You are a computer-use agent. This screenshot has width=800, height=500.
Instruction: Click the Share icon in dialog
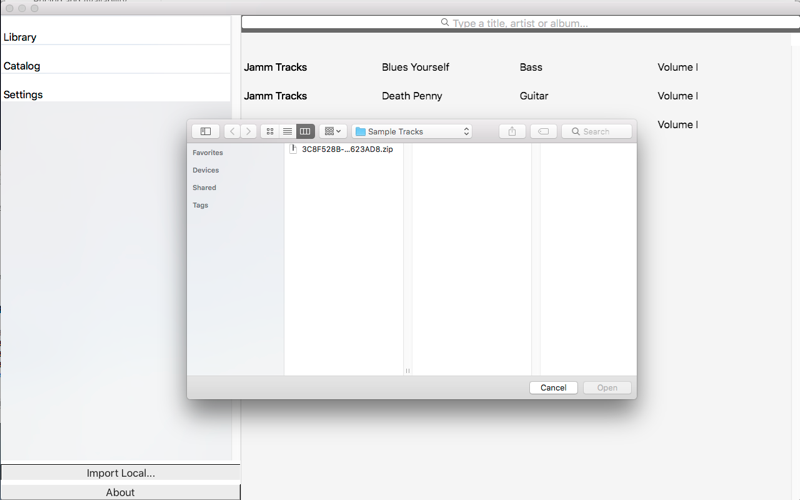point(512,132)
